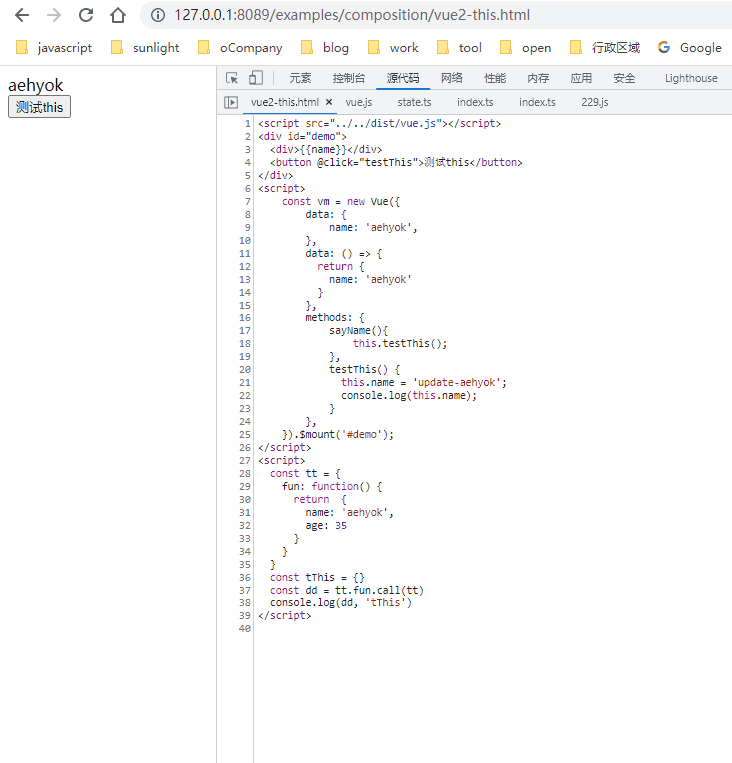The image size is (732, 763).
Task: Click code "}).$mount('#demo');"
Action: click(x=338, y=435)
